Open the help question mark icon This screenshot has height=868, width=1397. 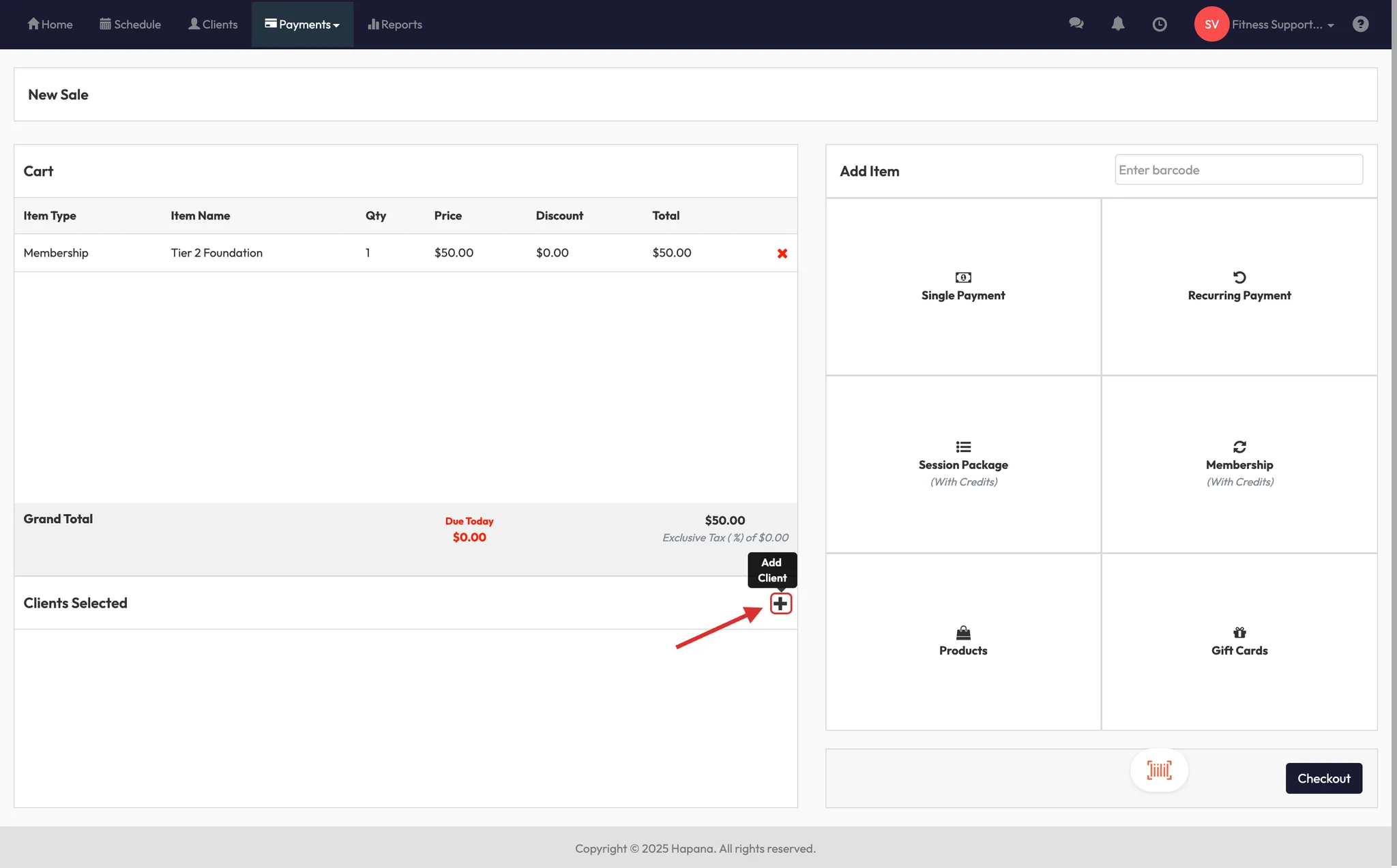1360,24
